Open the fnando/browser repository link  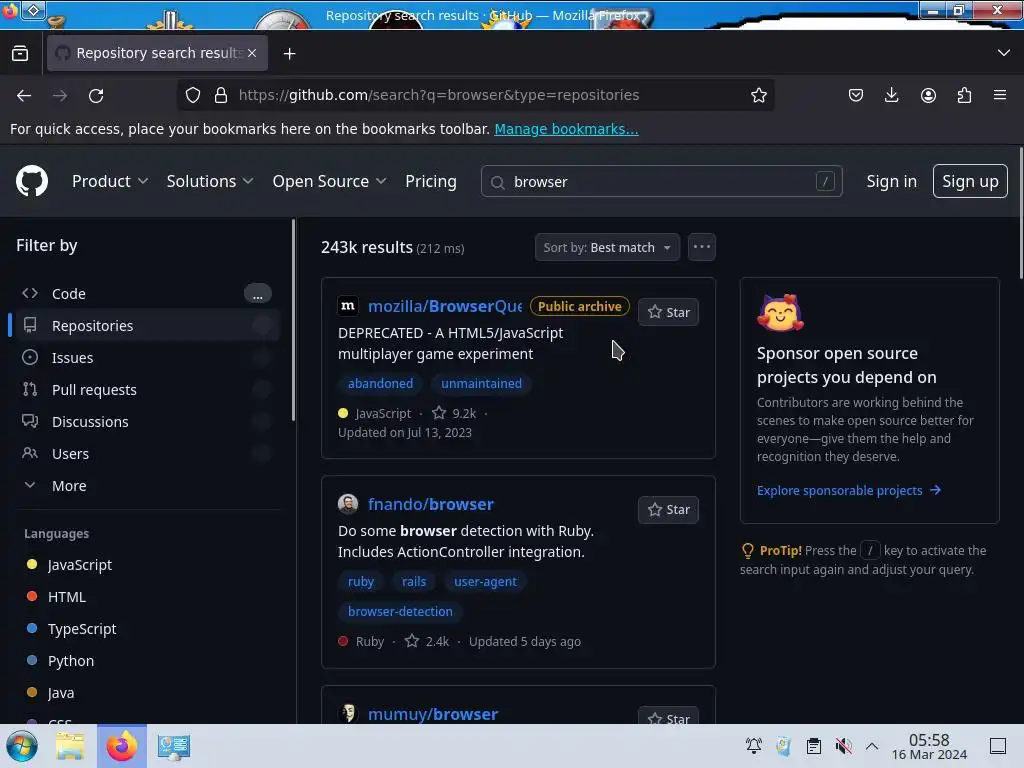click(430, 504)
